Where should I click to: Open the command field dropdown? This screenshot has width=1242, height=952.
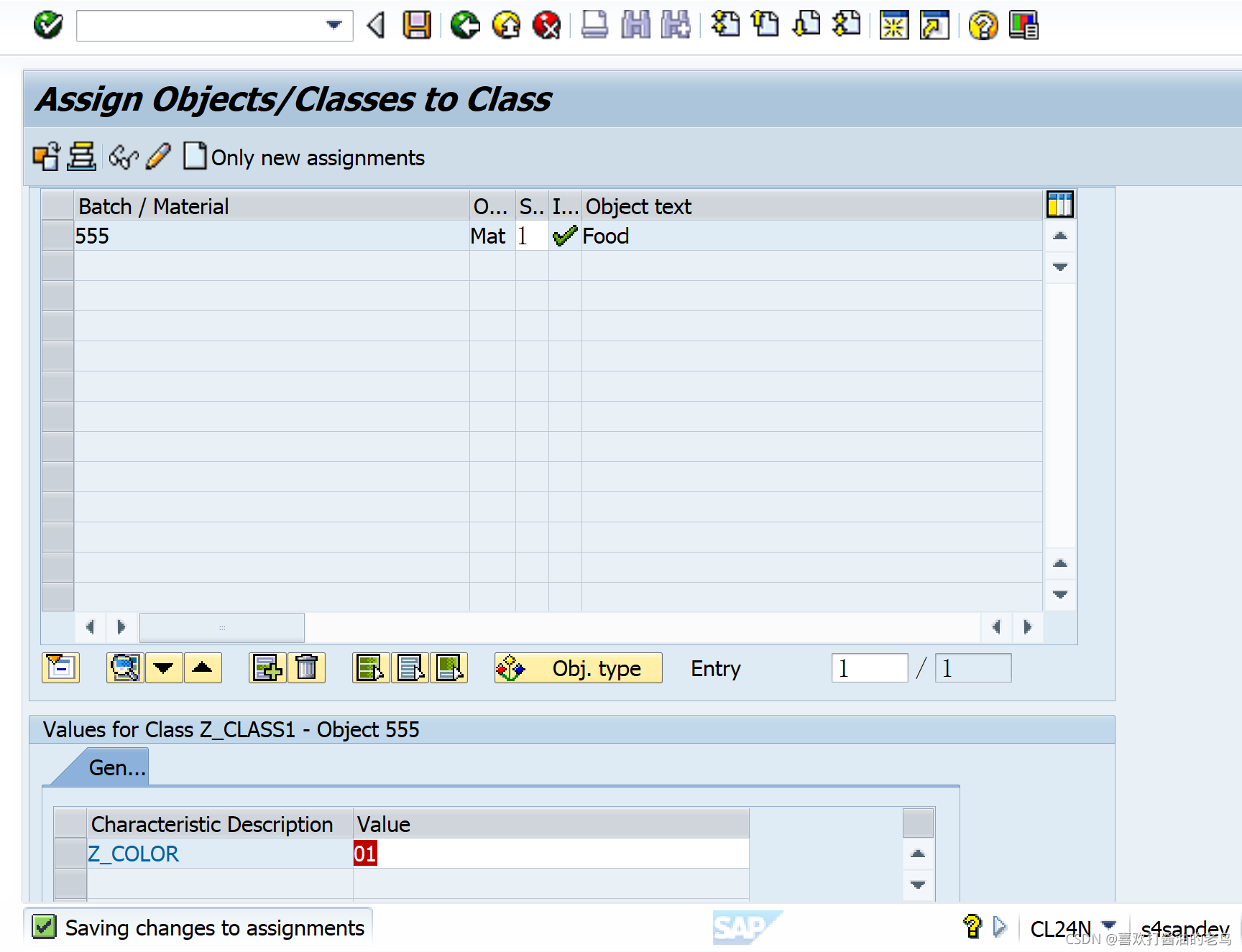[333, 25]
